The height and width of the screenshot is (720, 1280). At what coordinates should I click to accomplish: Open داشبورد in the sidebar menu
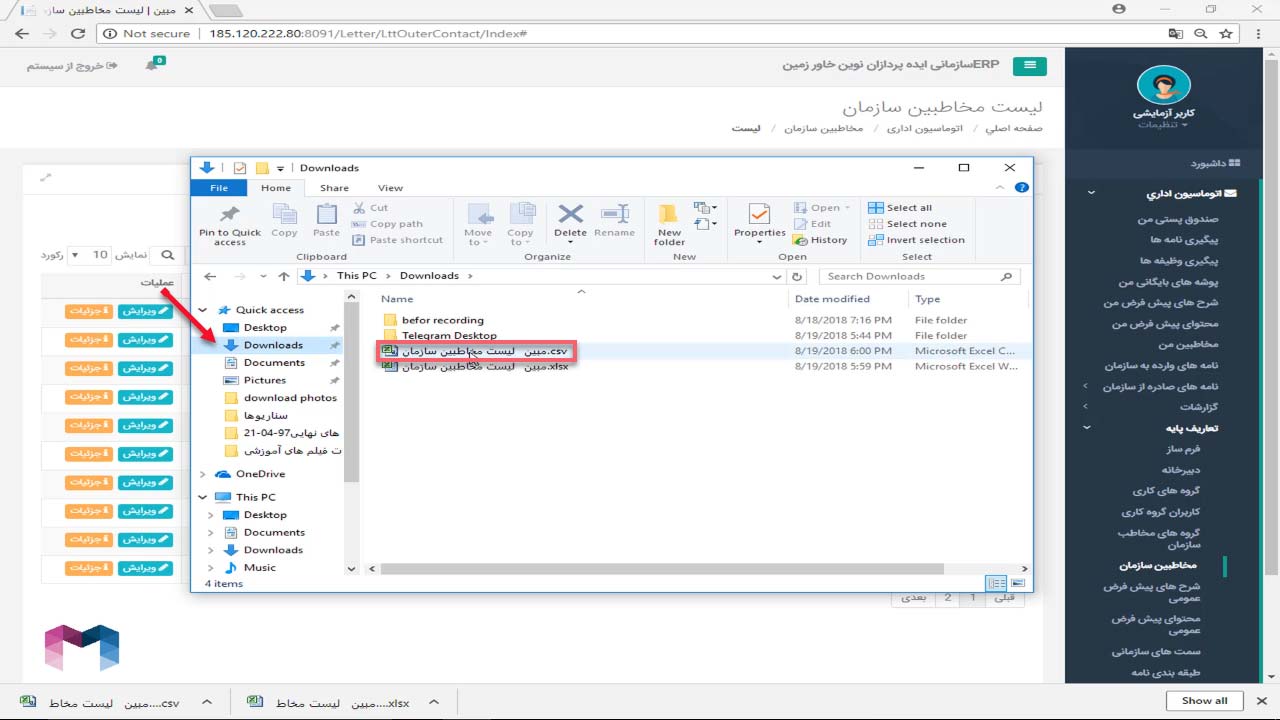[1215, 163]
